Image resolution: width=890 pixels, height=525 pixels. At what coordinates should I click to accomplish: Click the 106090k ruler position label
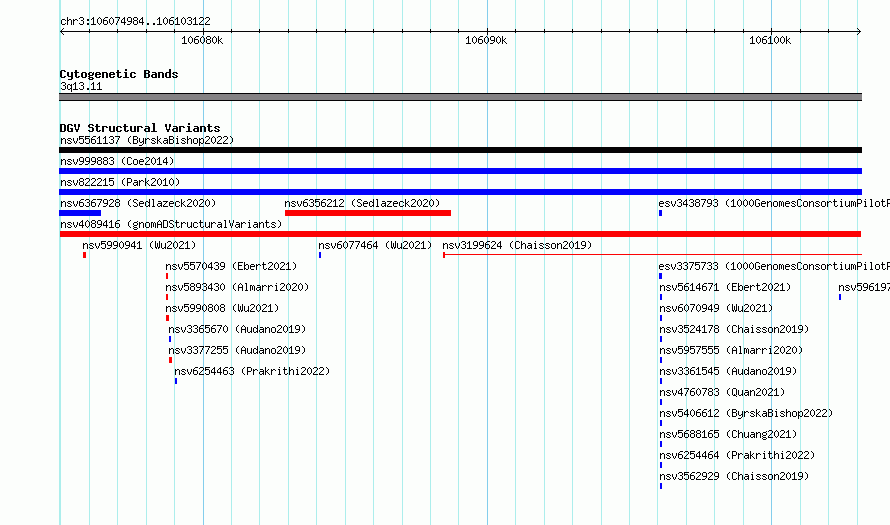coord(486,40)
